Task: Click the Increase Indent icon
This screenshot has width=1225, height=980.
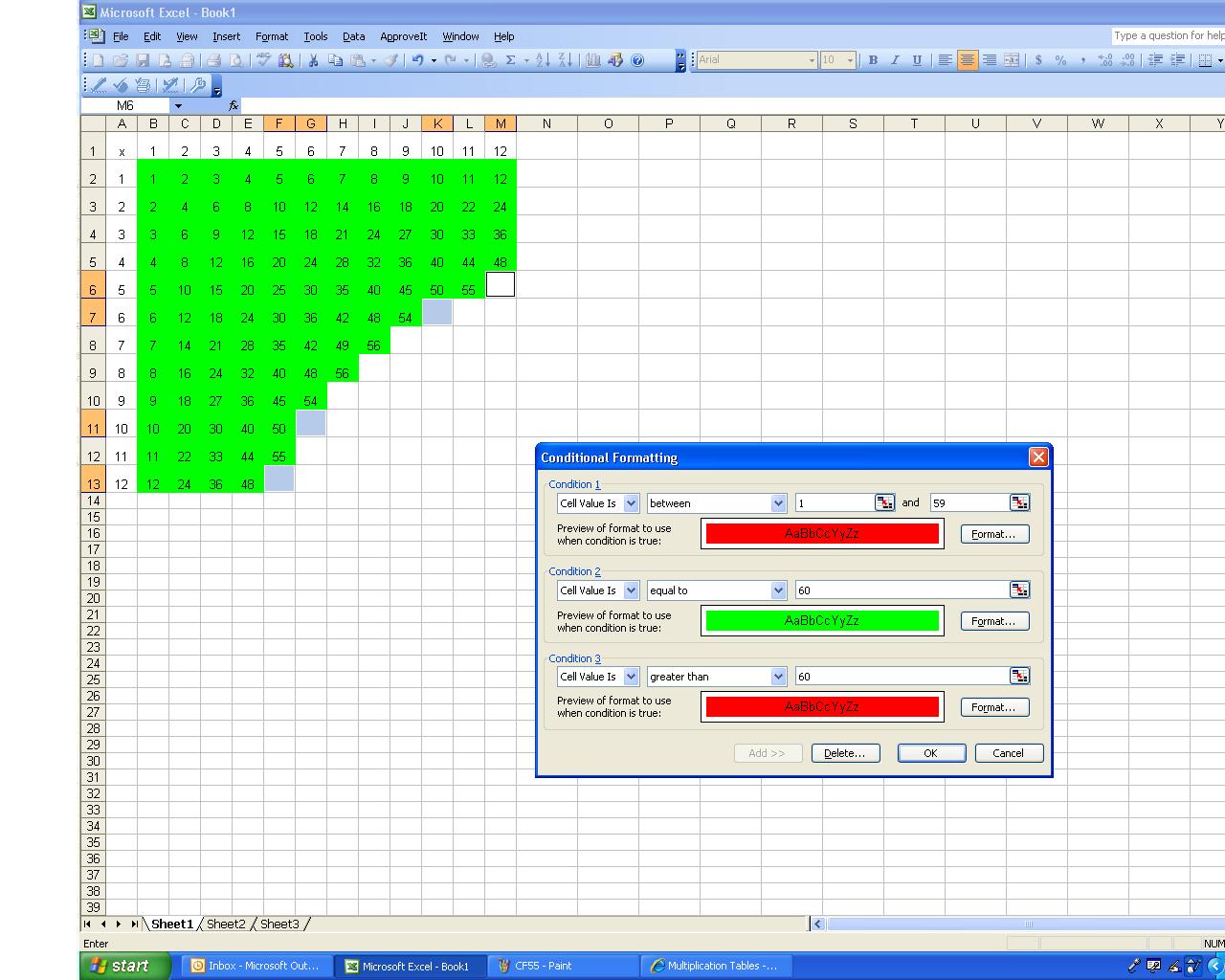Action: point(1178,60)
